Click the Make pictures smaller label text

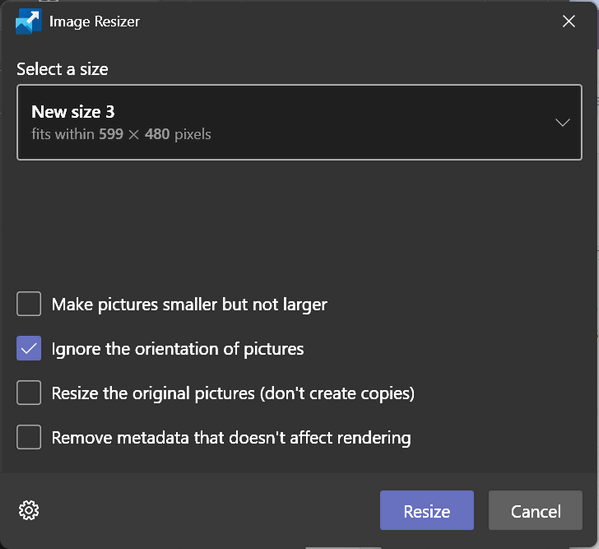(189, 305)
